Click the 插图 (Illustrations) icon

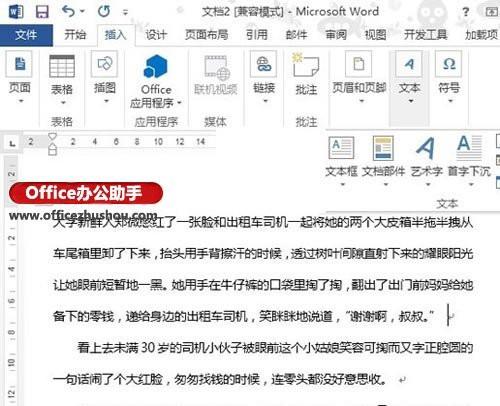point(104,64)
